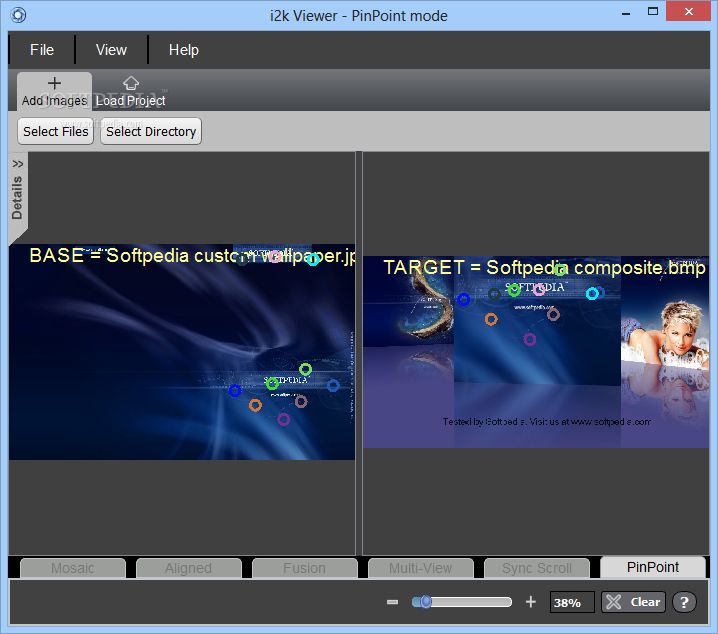Close the i2k Viewer window

(688, 11)
